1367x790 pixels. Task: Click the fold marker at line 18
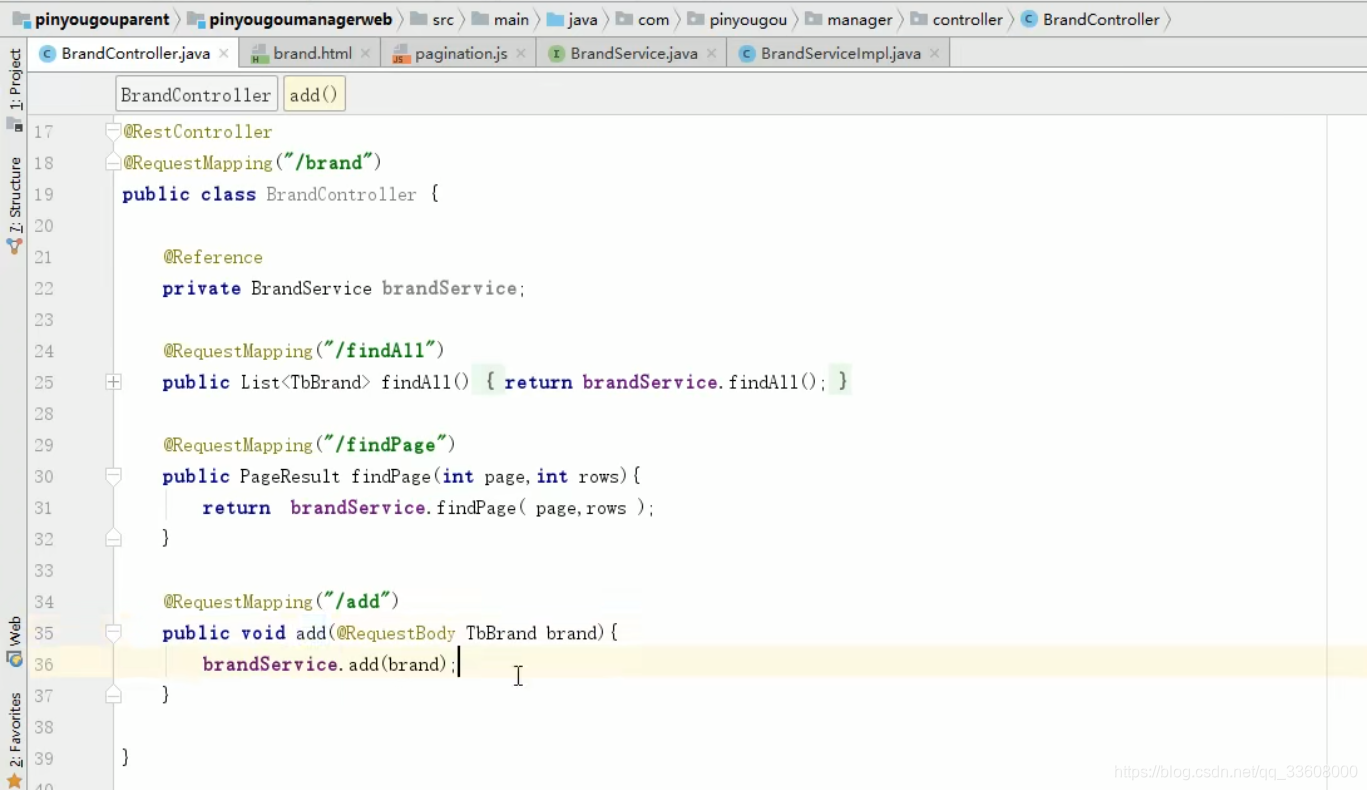point(113,163)
